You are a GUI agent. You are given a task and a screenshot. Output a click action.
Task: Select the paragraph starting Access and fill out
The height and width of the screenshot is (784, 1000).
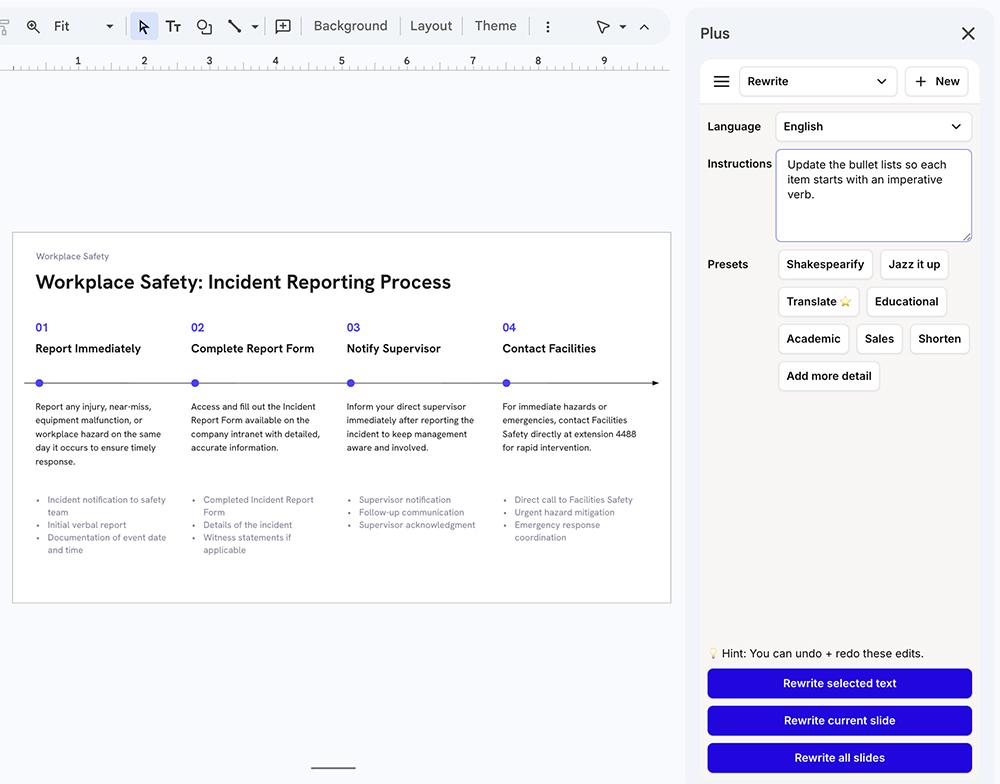pyautogui.click(x=255, y=427)
